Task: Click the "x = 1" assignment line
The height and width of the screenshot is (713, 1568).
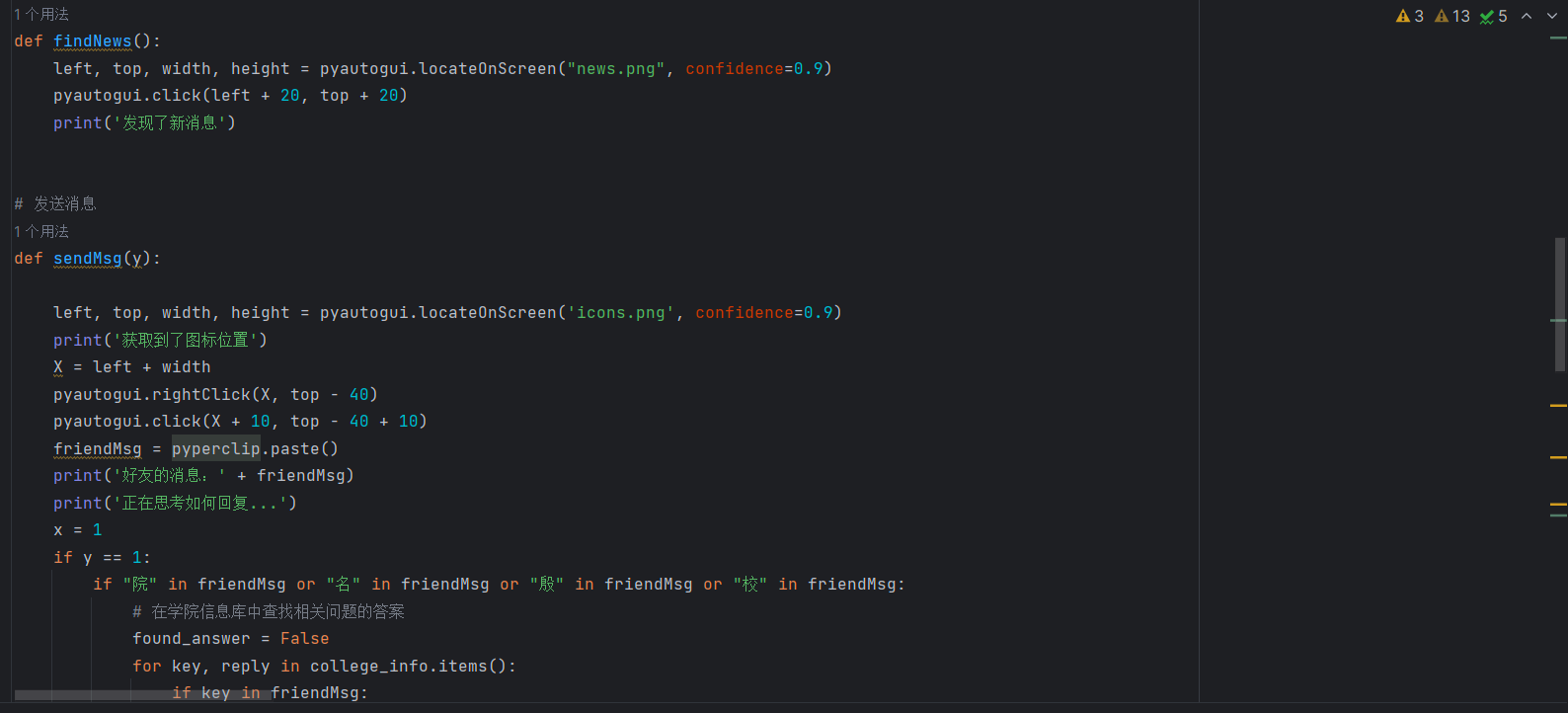Action: pyautogui.click(x=78, y=530)
